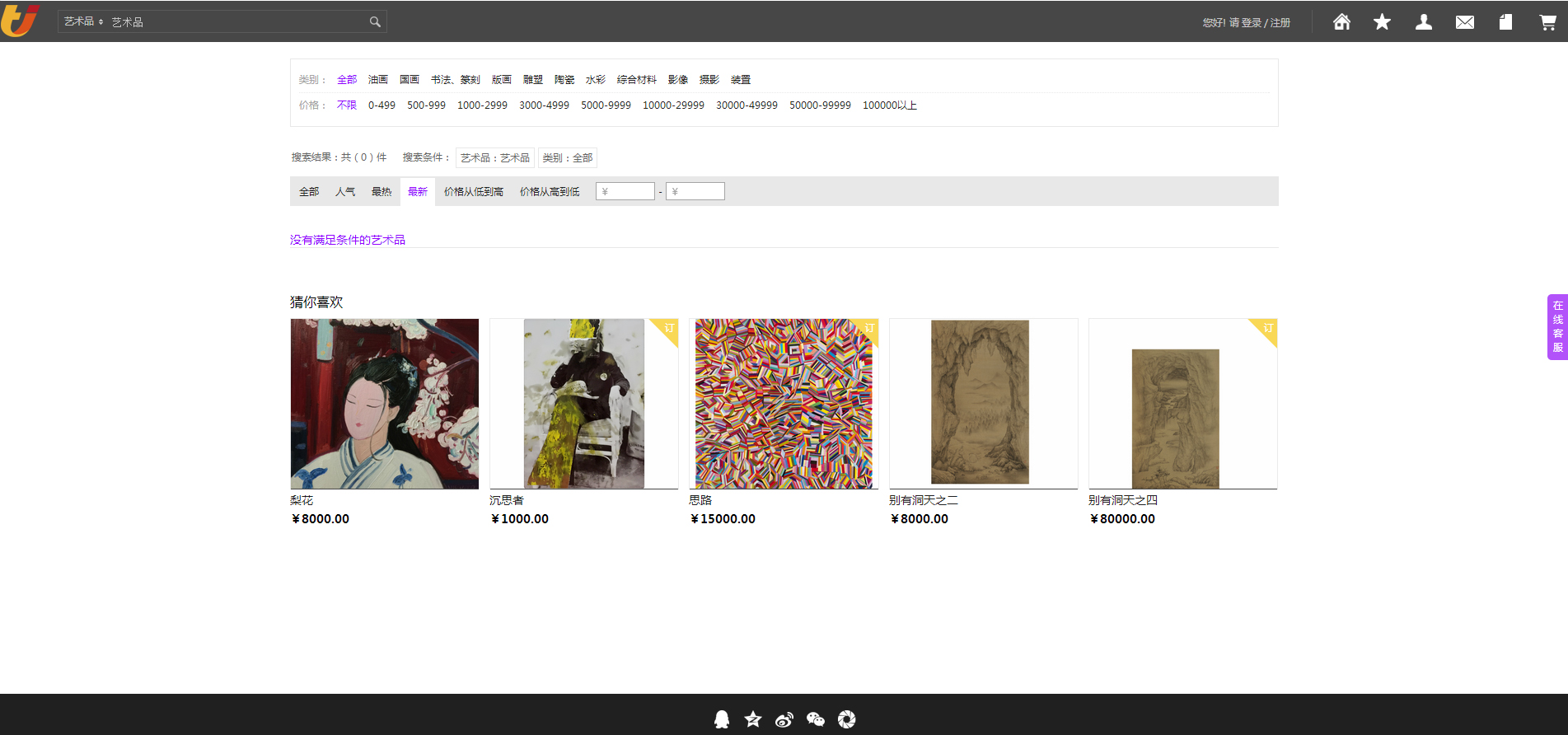Open the 思路 colorful artwork thumbnail
This screenshot has height=735, width=1568.
tap(784, 404)
